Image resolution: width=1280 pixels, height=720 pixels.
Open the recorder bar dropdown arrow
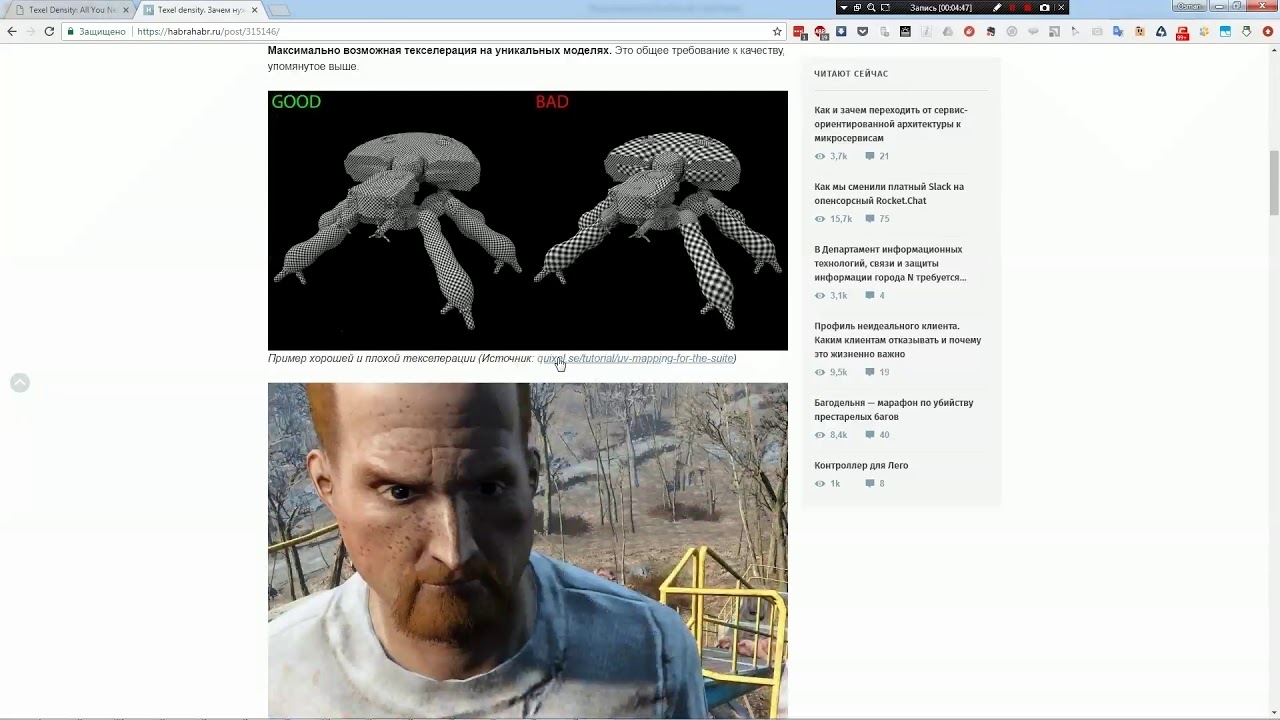(844, 7)
